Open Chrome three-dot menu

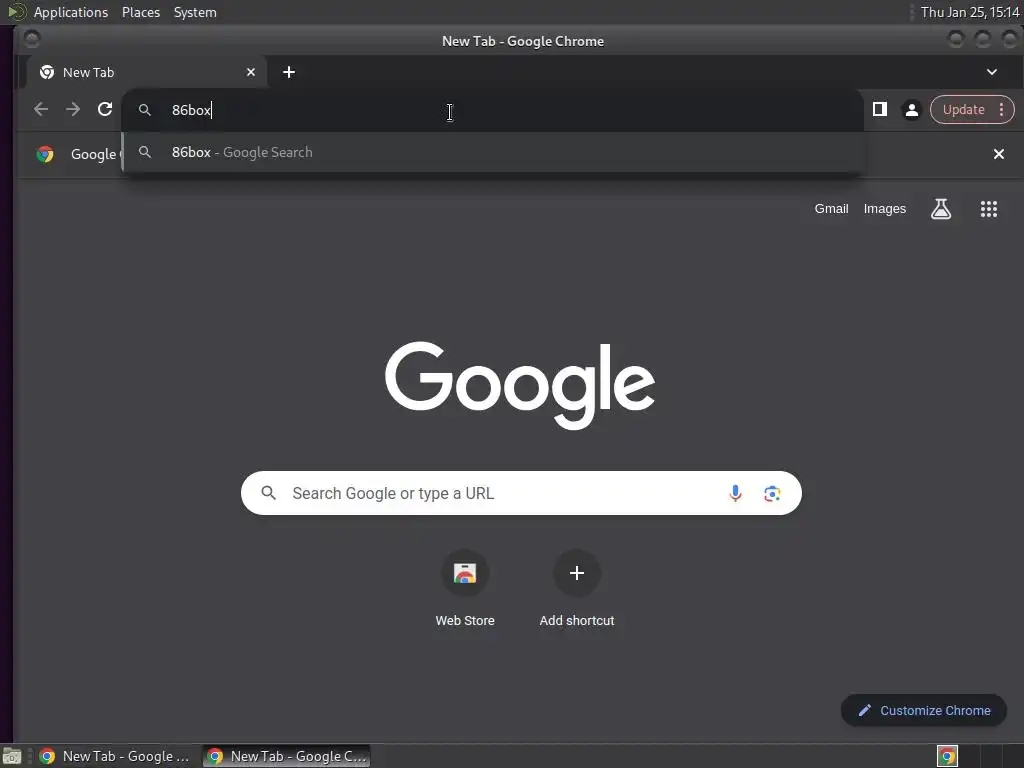click(1001, 110)
